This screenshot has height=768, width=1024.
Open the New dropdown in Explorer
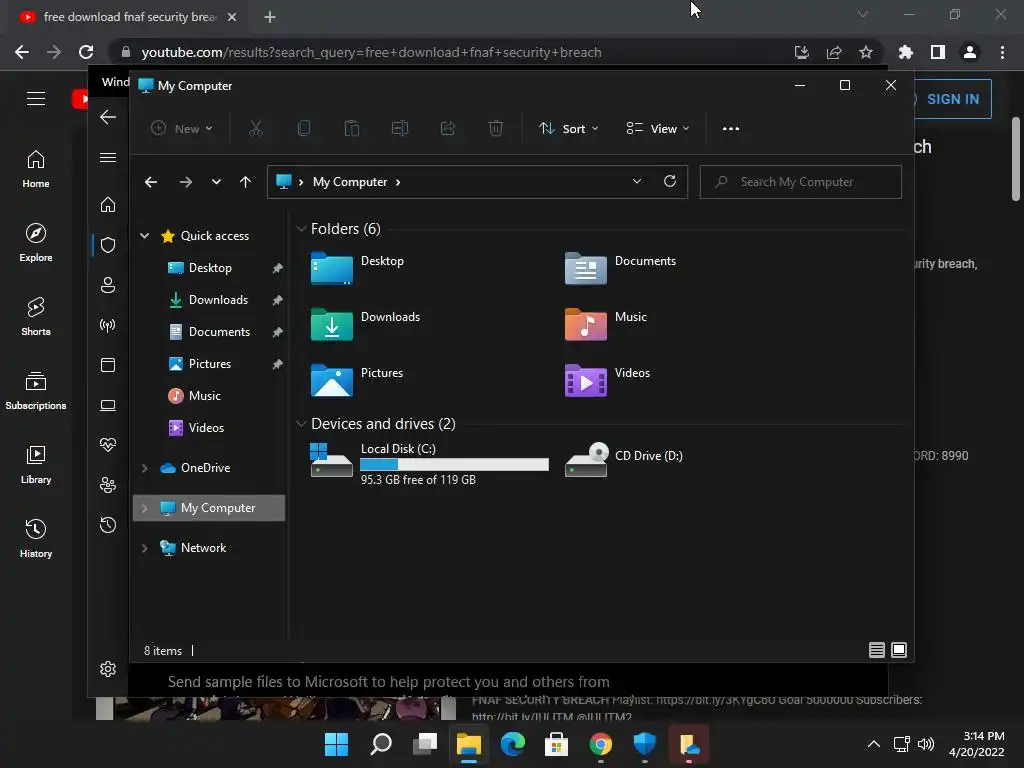[182, 129]
